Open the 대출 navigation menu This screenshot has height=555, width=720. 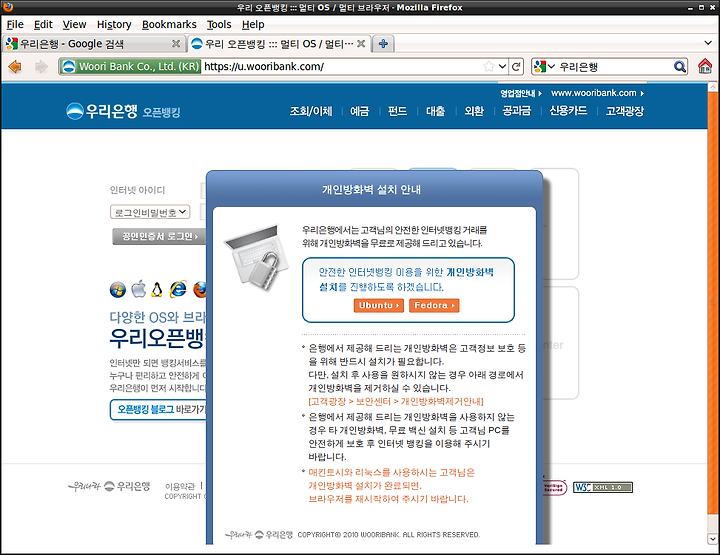pyautogui.click(x=435, y=111)
